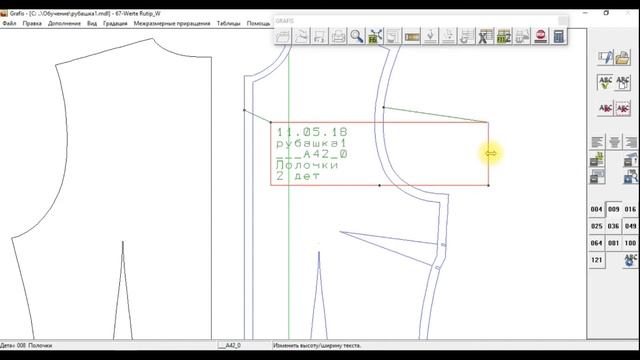Click the open-folder icon in GRAFIS toolbar
Viewport: 640px width, 360px height.
pos(283,36)
